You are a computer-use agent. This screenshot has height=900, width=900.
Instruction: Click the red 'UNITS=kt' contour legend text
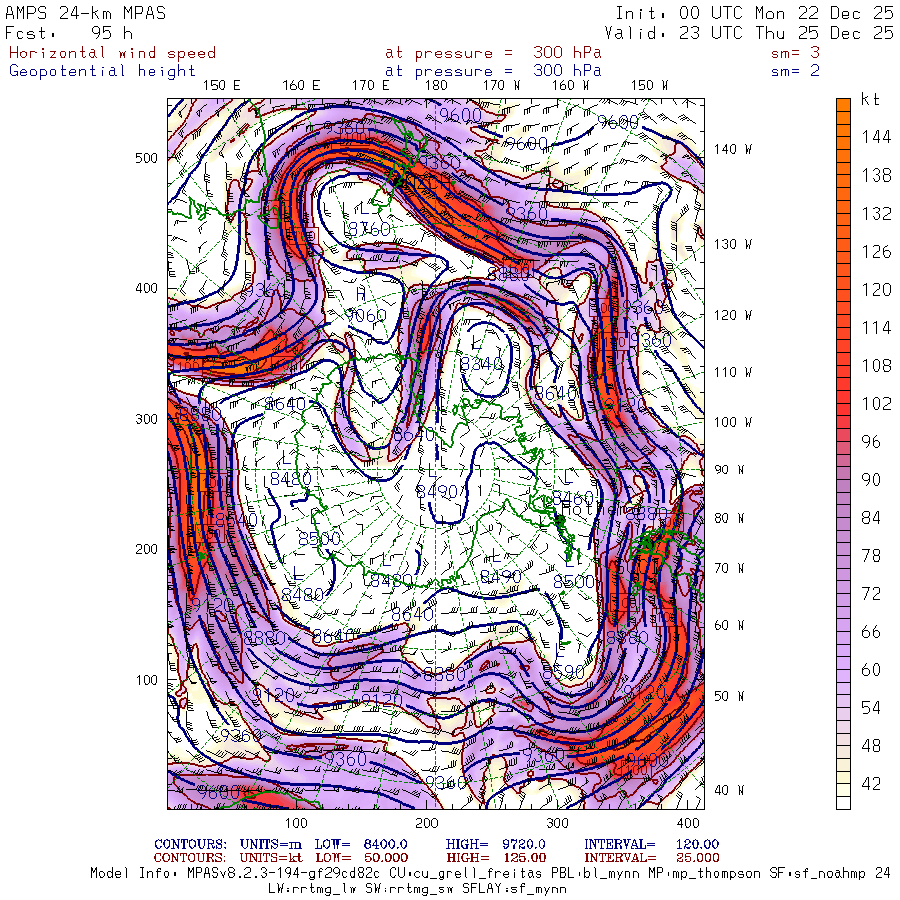pos(271,858)
